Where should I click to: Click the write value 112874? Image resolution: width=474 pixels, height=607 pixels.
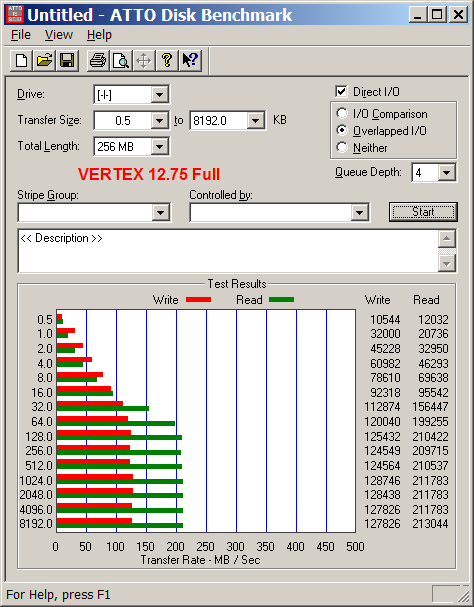(x=382, y=406)
